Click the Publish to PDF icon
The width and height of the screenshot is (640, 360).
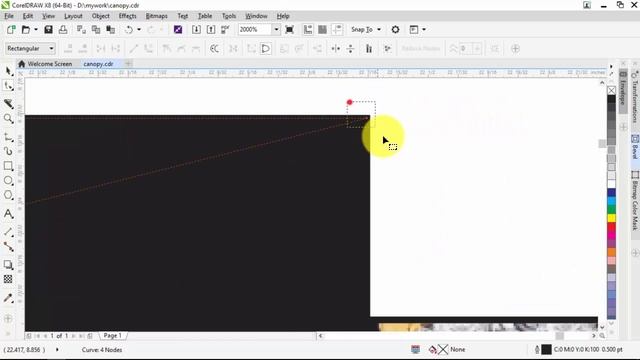225,29
